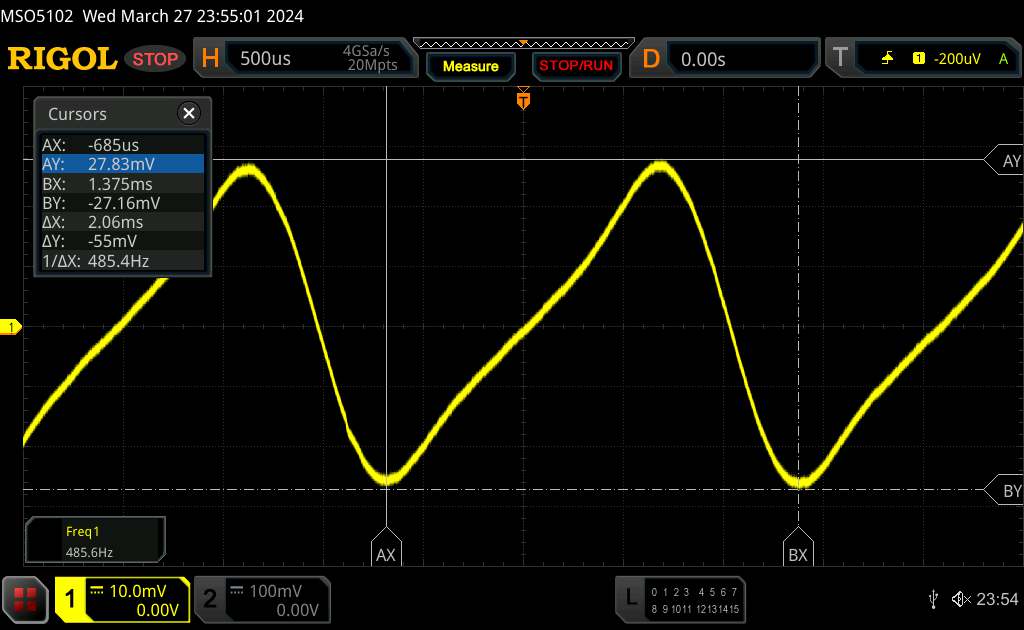The image size is (1024, 630).
Task: Toggle acquisition with STOP/RUN button
Action: 575,66
